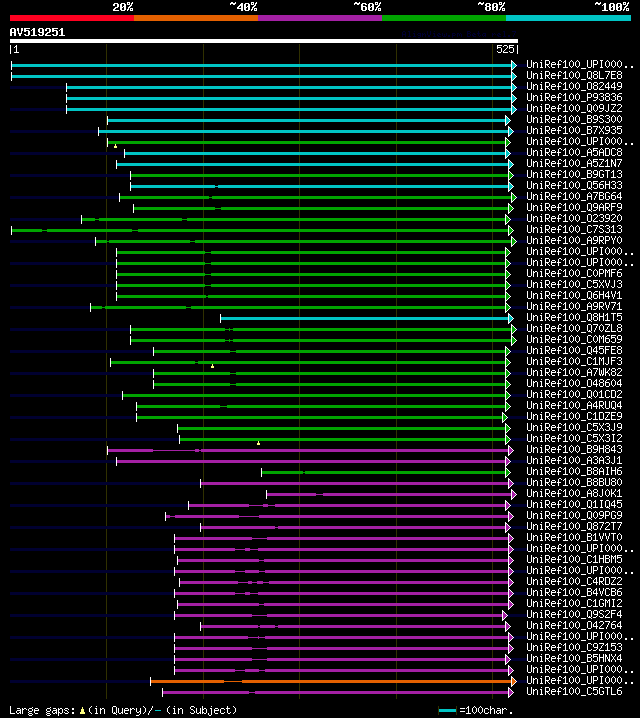Select the UniRef100_C5X3I2 label
640x718 pixels.
[574, 438]
